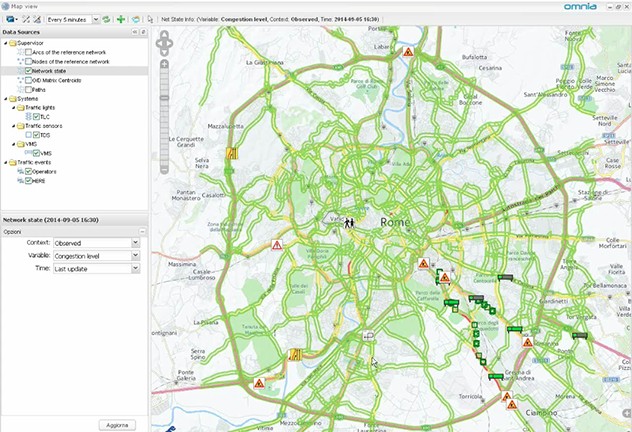Viewport: 632px width, 432px height.
Task: Click the Data Sources panel header
Action: coord(74,32)
